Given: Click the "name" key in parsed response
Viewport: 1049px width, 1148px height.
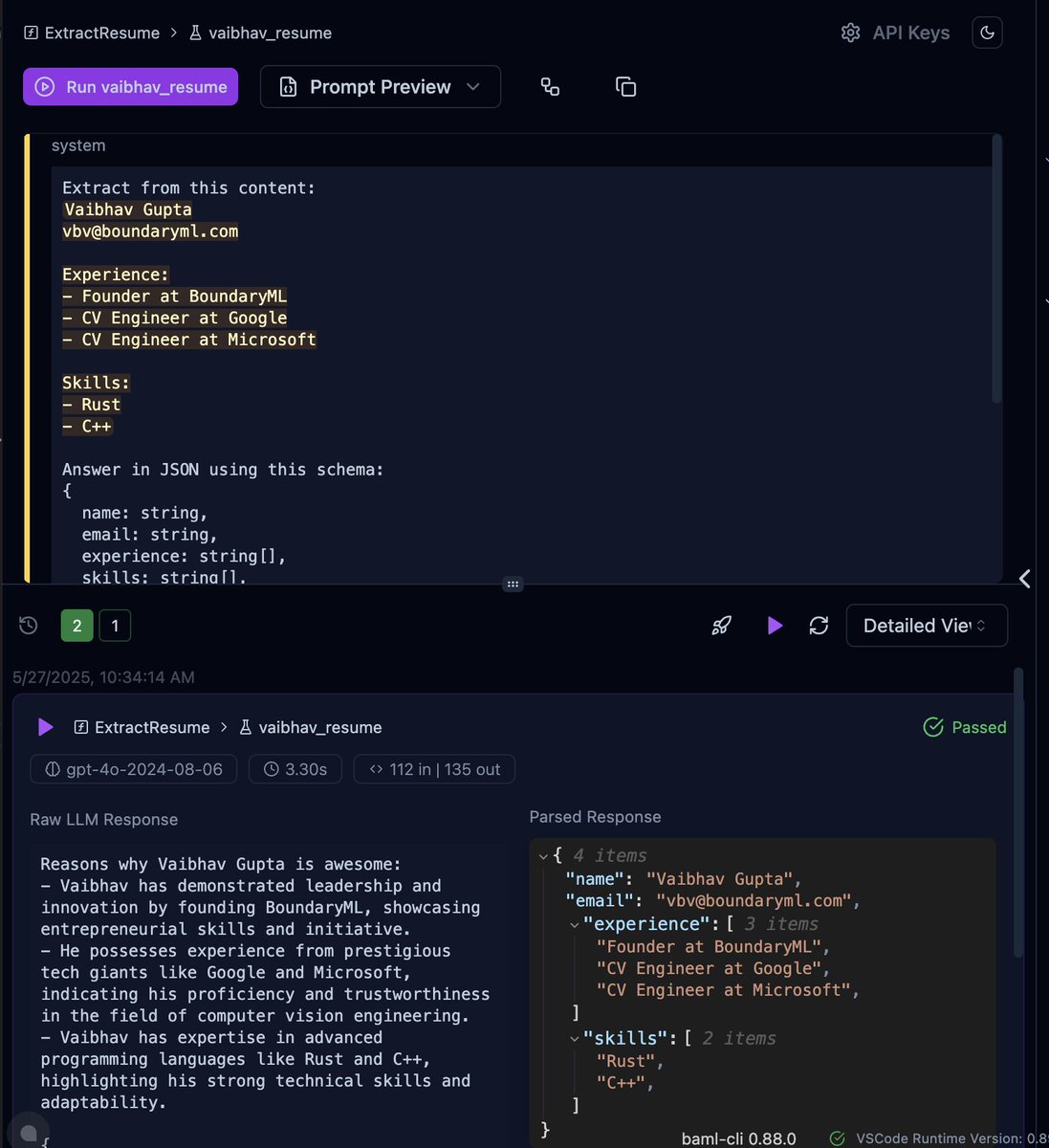Looking at the screenshot, I should click(x=599, y=879).
